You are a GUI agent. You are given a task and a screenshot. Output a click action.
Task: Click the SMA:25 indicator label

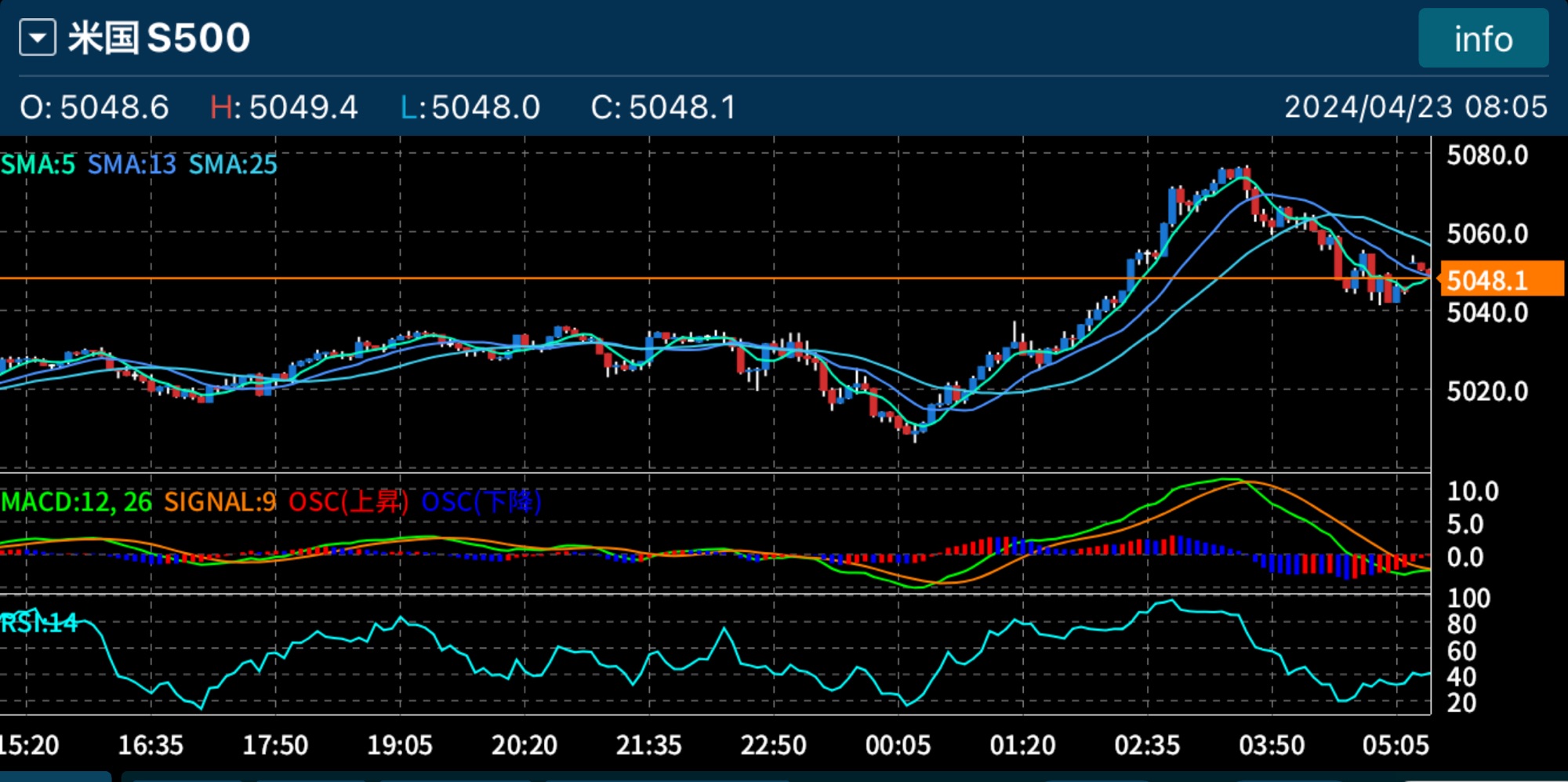pyautogui.click(x=233, y=165)
